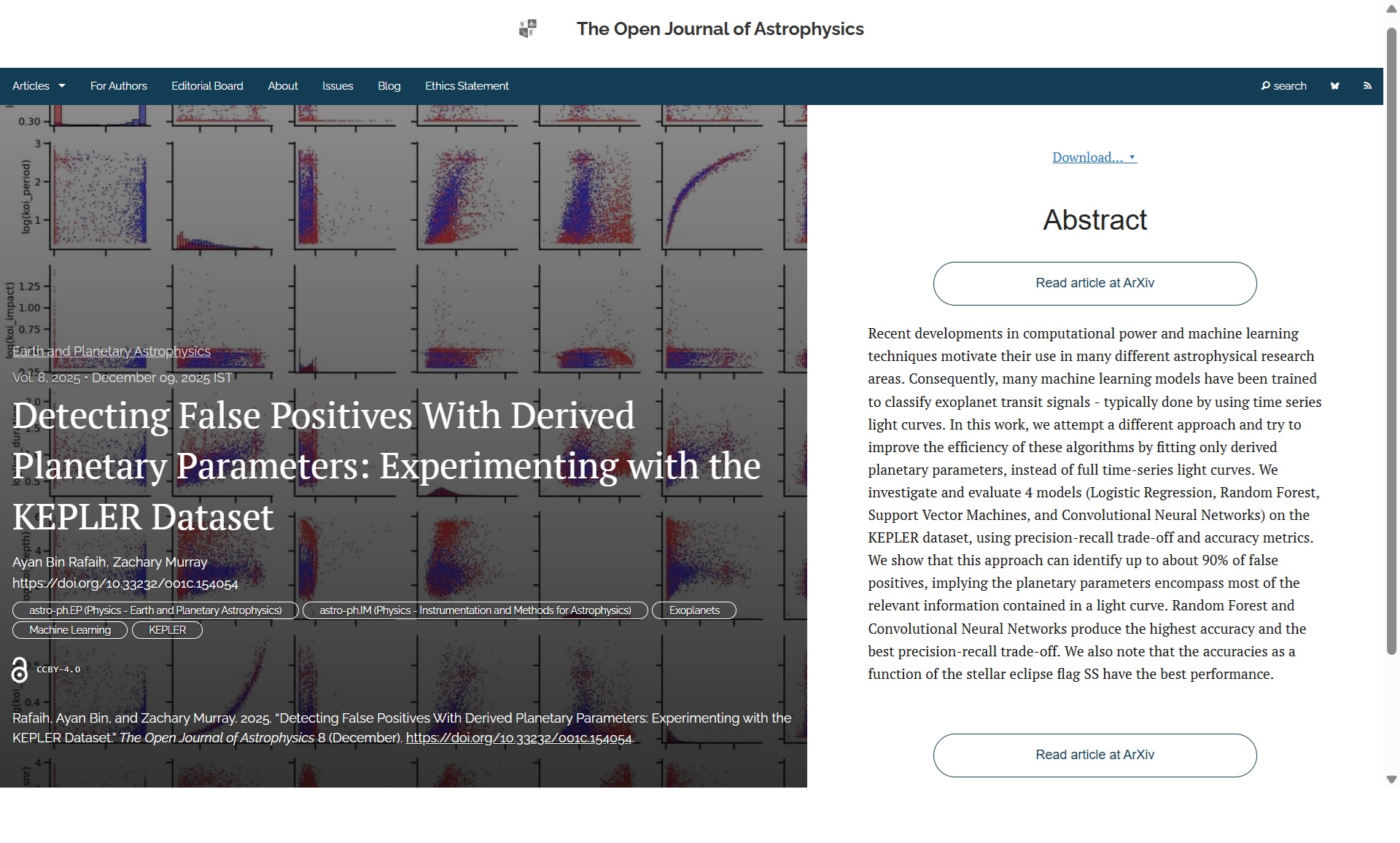Click the top Read article at ArXiv button
This screenshot has height=843, width=1400.
click(x=1094, y=284)
